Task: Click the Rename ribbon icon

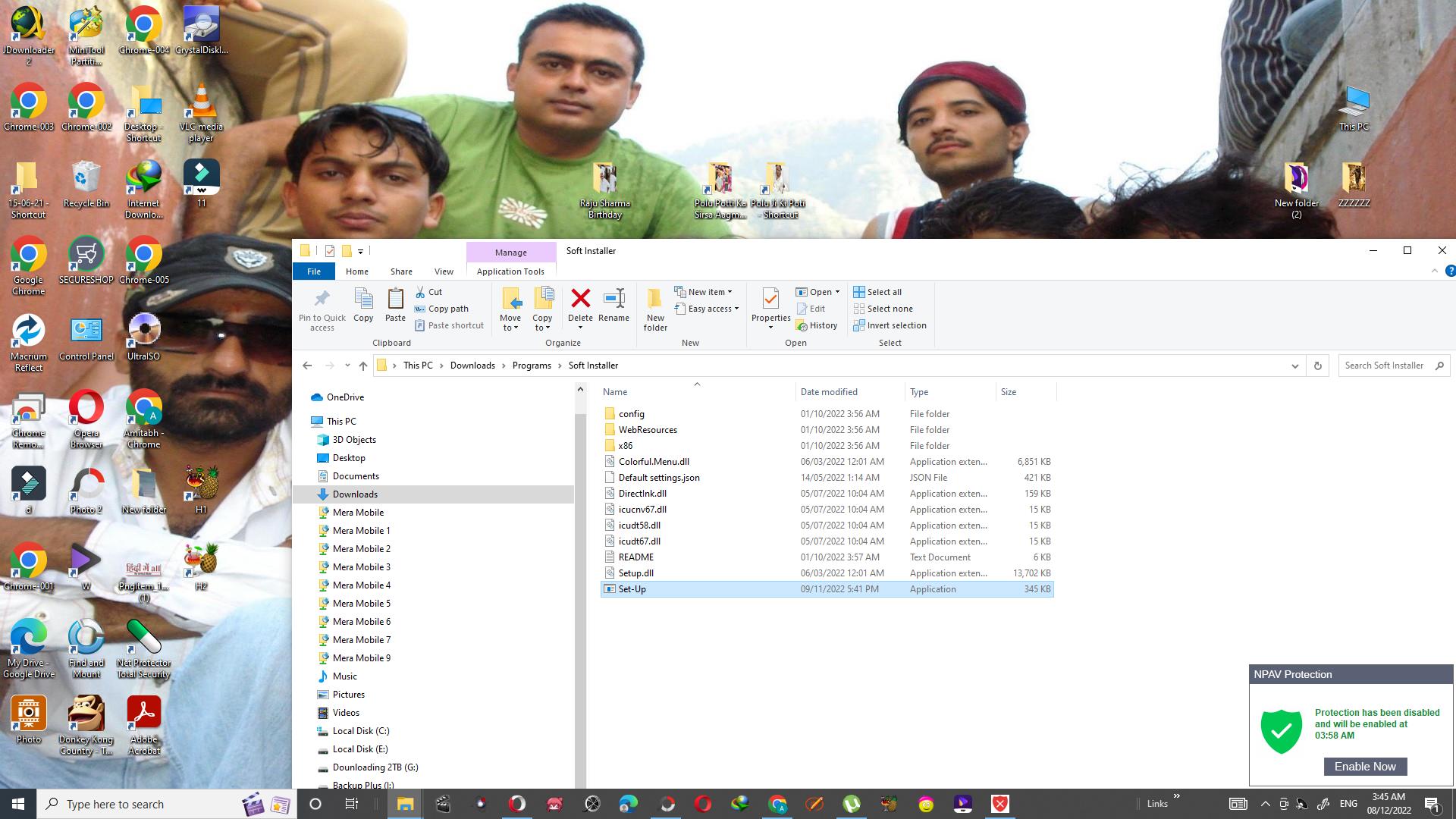Action: click(x=613, y=299)
